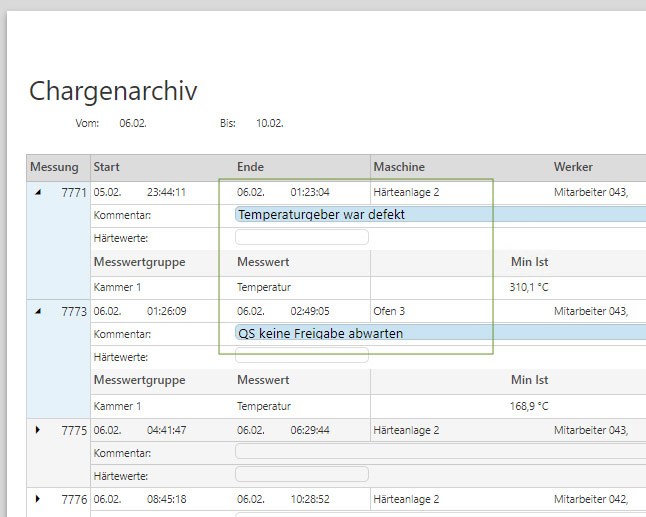646x517 pixels.
Task: Expand the measurement 7775 row
Action: pos(38,430)
